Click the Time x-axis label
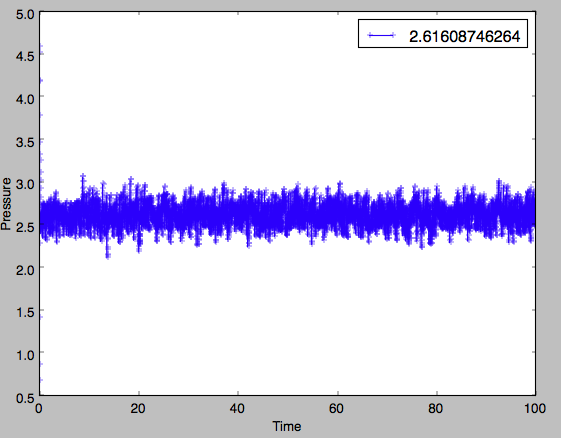 (x=287, y=426)
